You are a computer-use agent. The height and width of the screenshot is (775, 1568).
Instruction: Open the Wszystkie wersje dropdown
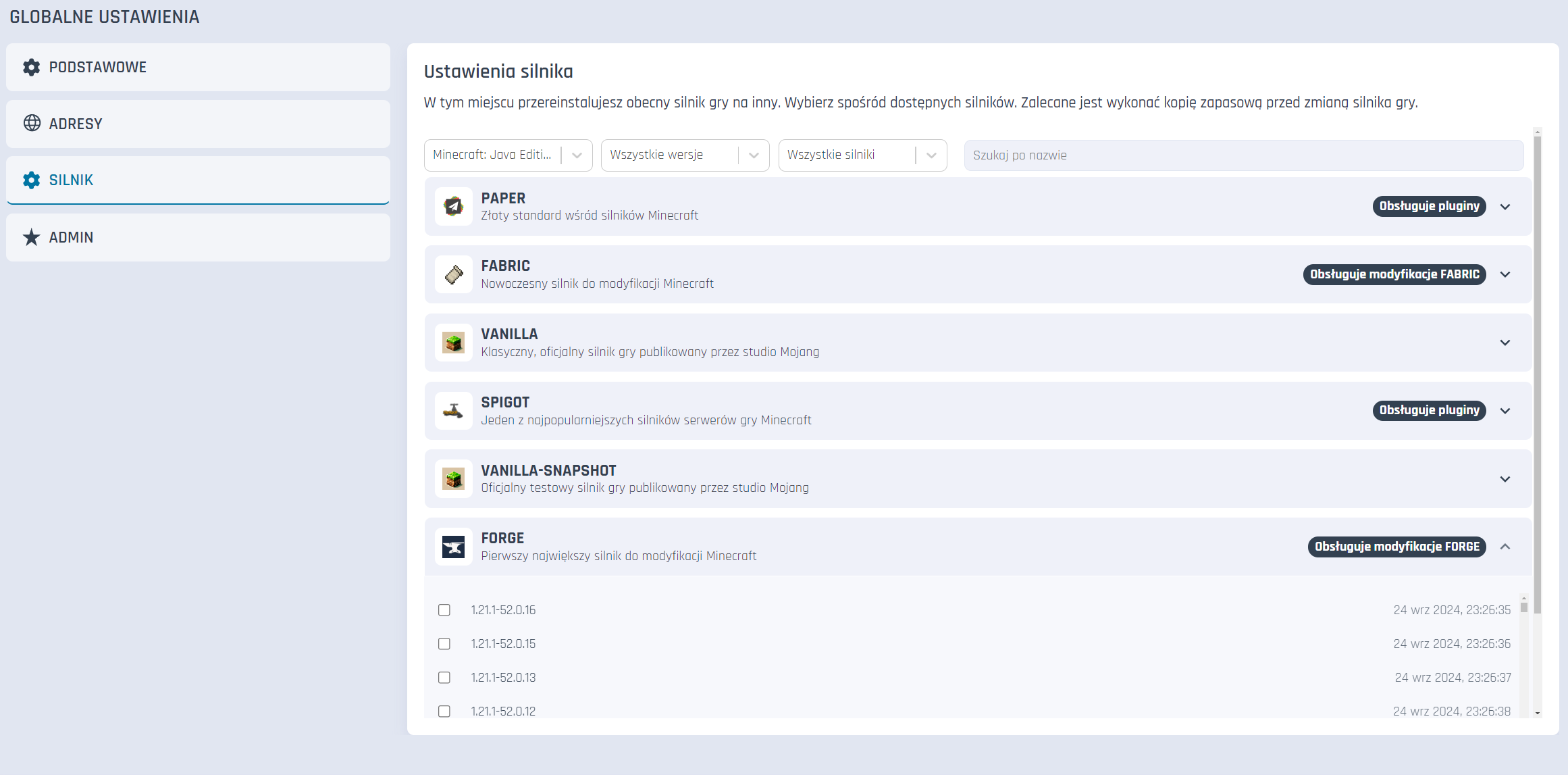685,155
